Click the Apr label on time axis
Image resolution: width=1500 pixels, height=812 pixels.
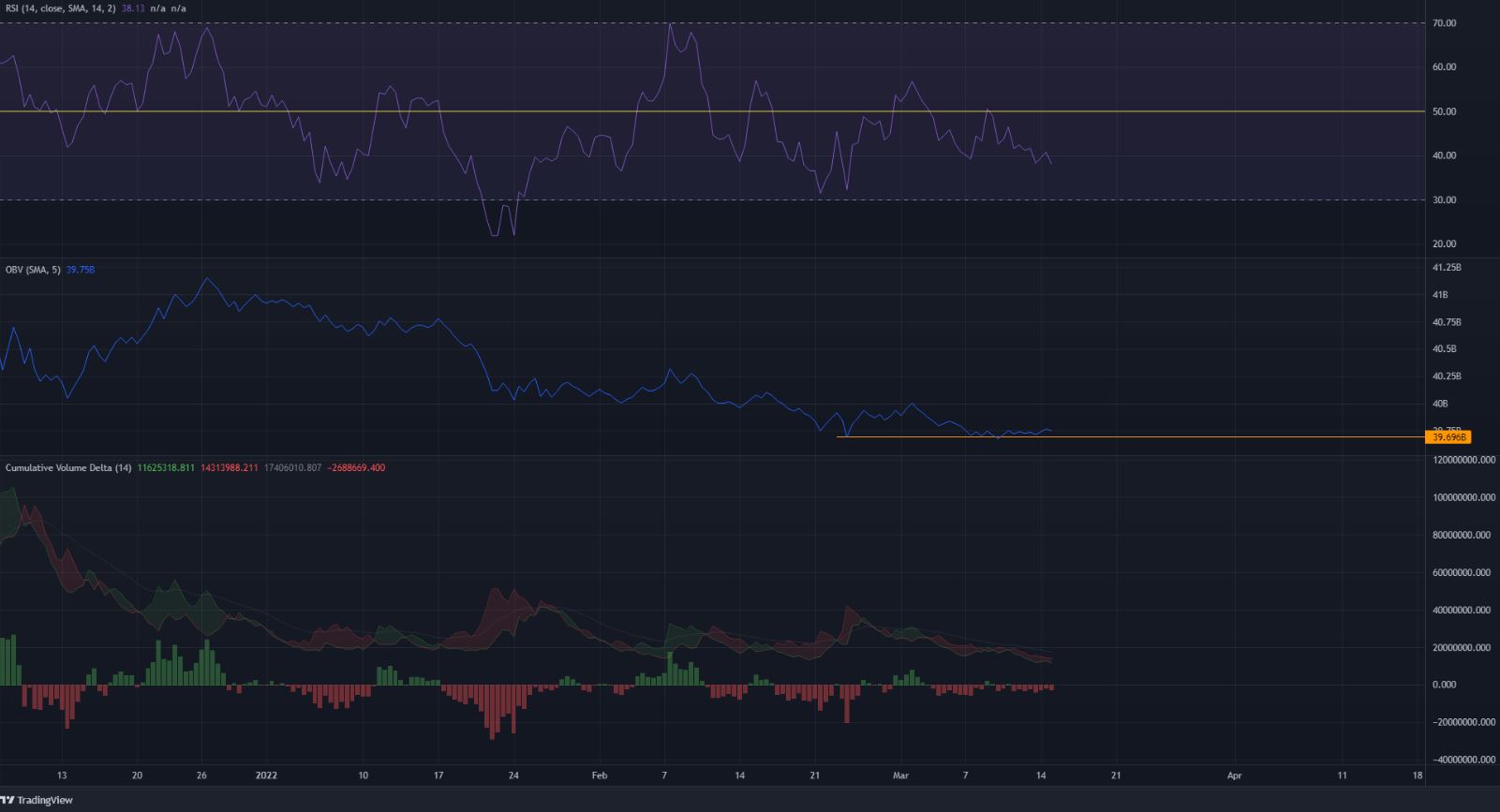tap(1234, 775)
